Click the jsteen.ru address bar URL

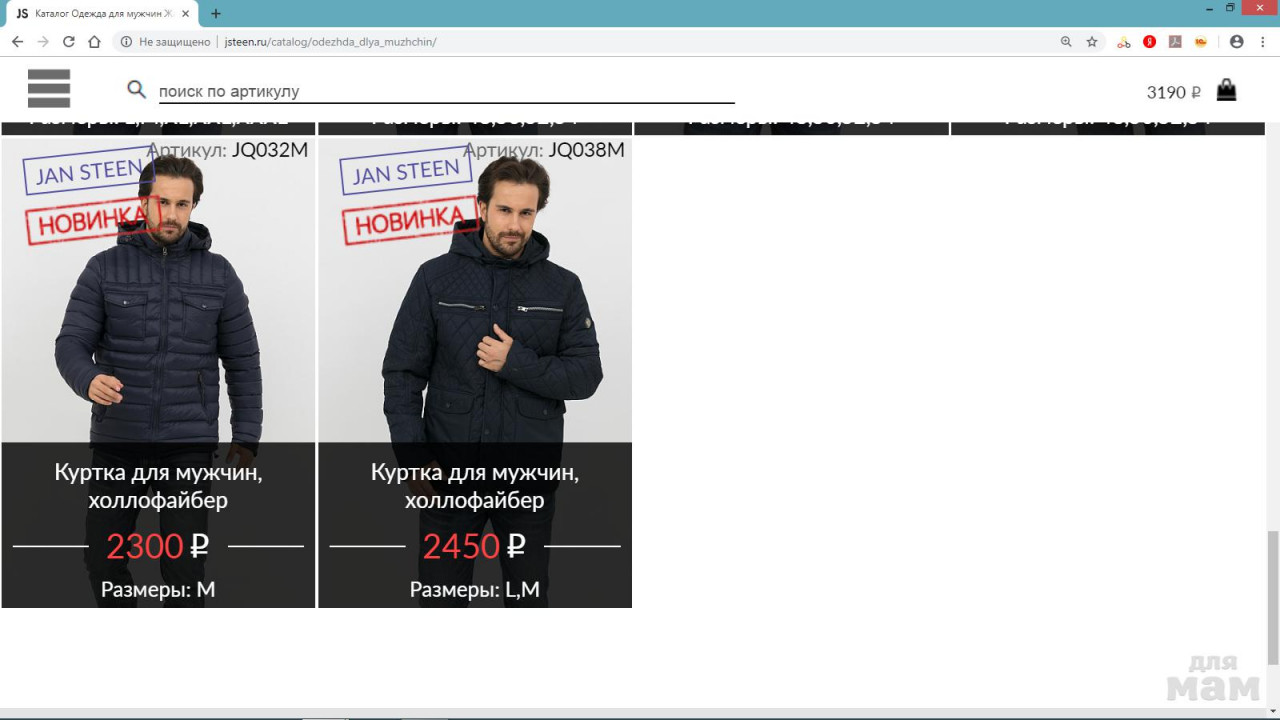(330, 42)
